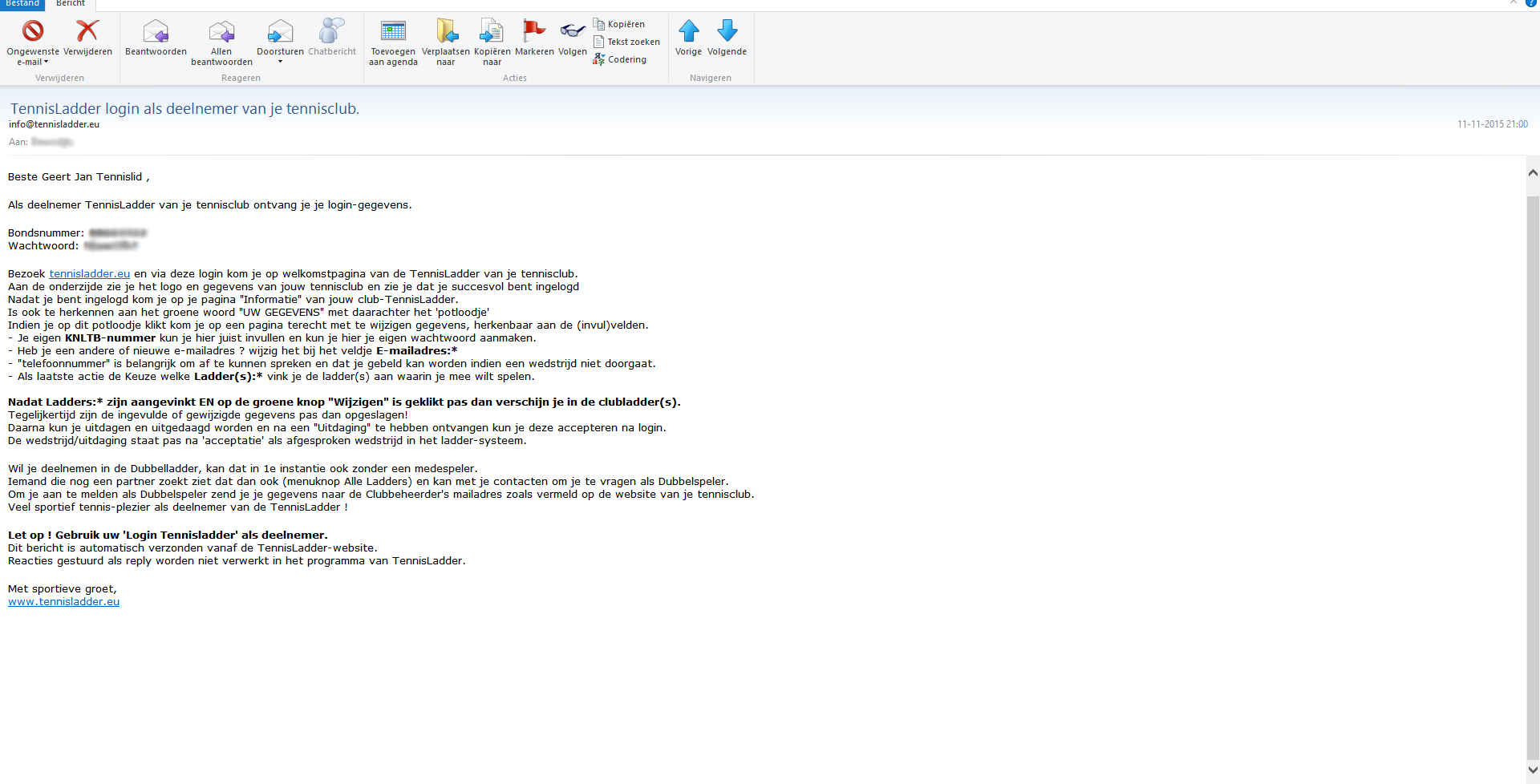Switch to the Bericht tab
Image resolution: width=1540 pixels, height=784 pixels.
click(x=71, y=4)
